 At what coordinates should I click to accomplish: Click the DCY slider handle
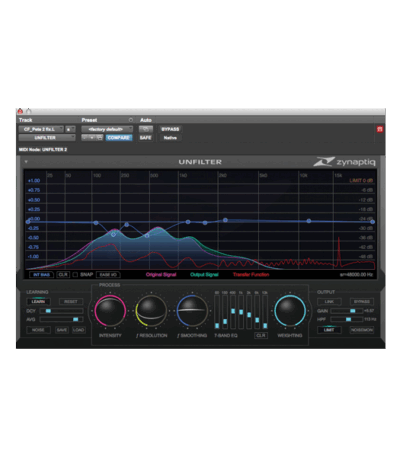pos(48,311)
